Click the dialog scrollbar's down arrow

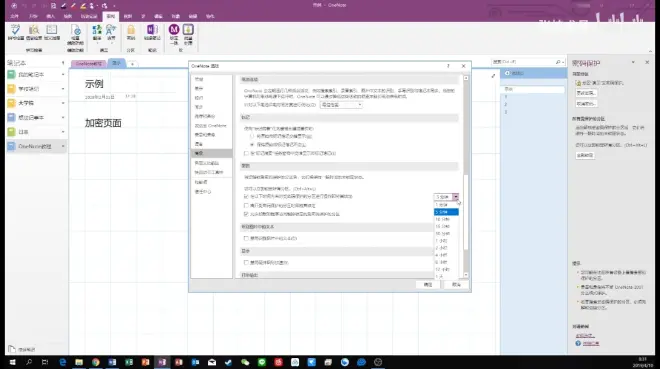click(x=466, y=275)
